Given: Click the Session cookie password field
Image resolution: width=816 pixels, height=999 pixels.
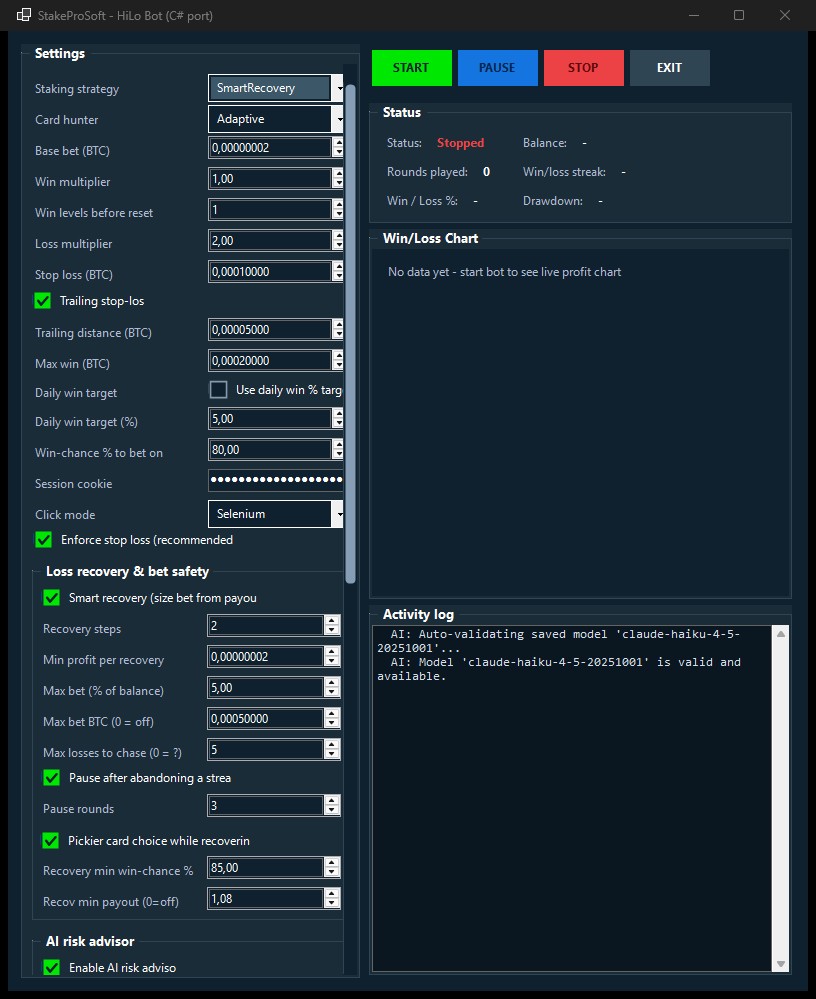Looking at the screenshot, I should [276, 480].
